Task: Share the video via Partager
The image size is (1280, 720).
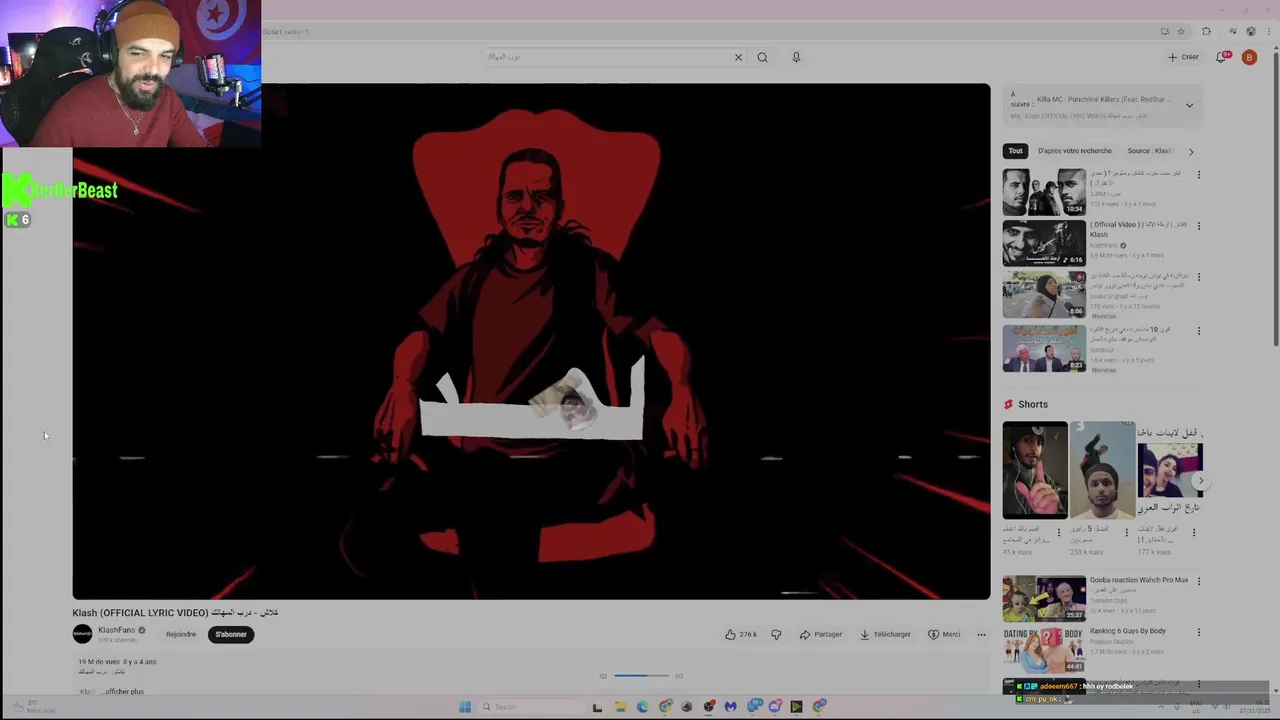Action: click(821, 634)
